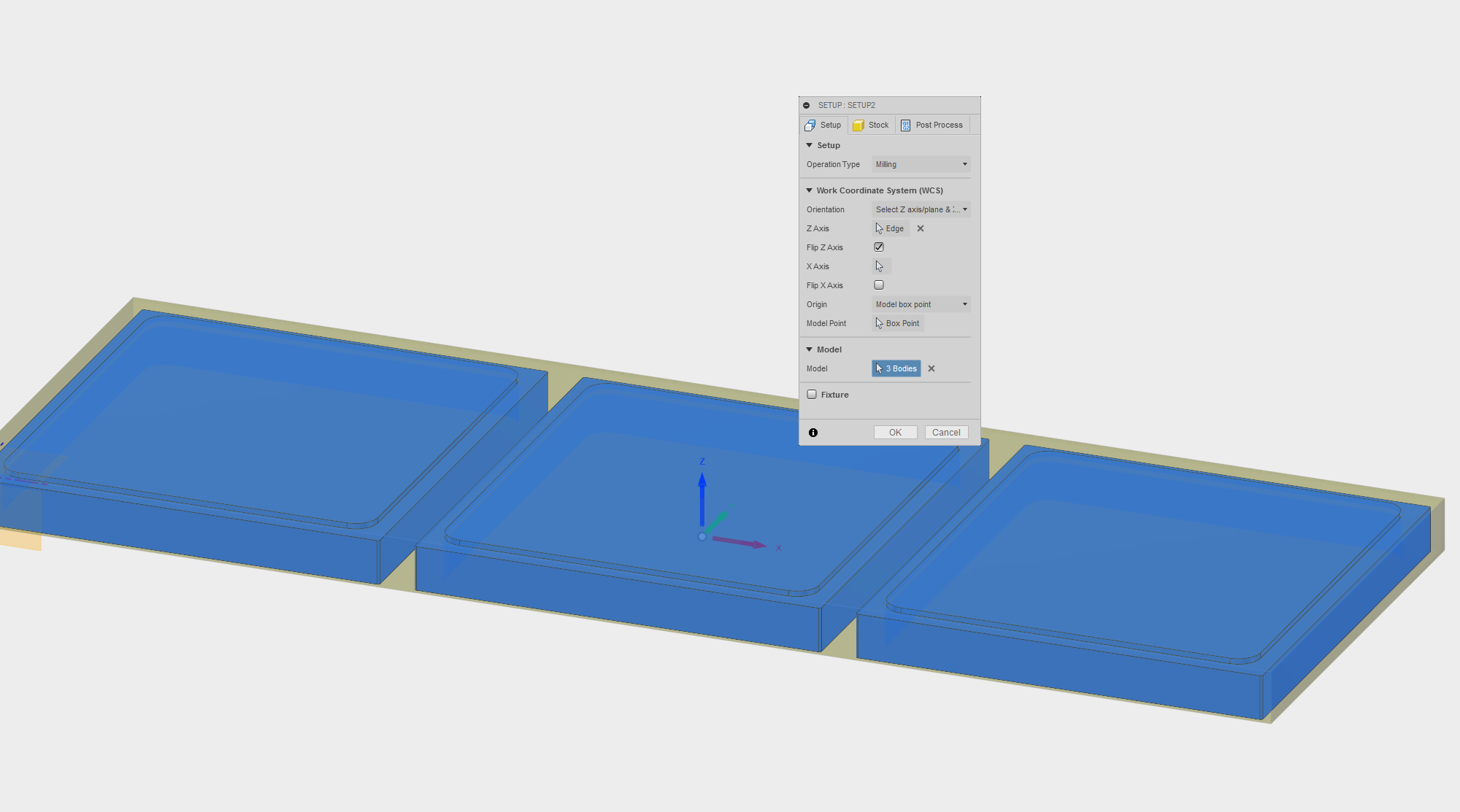Viewport: 1460px width, 812px height.
Task: Collapse the Work Coordinate System section
Action: pos(809,190)
